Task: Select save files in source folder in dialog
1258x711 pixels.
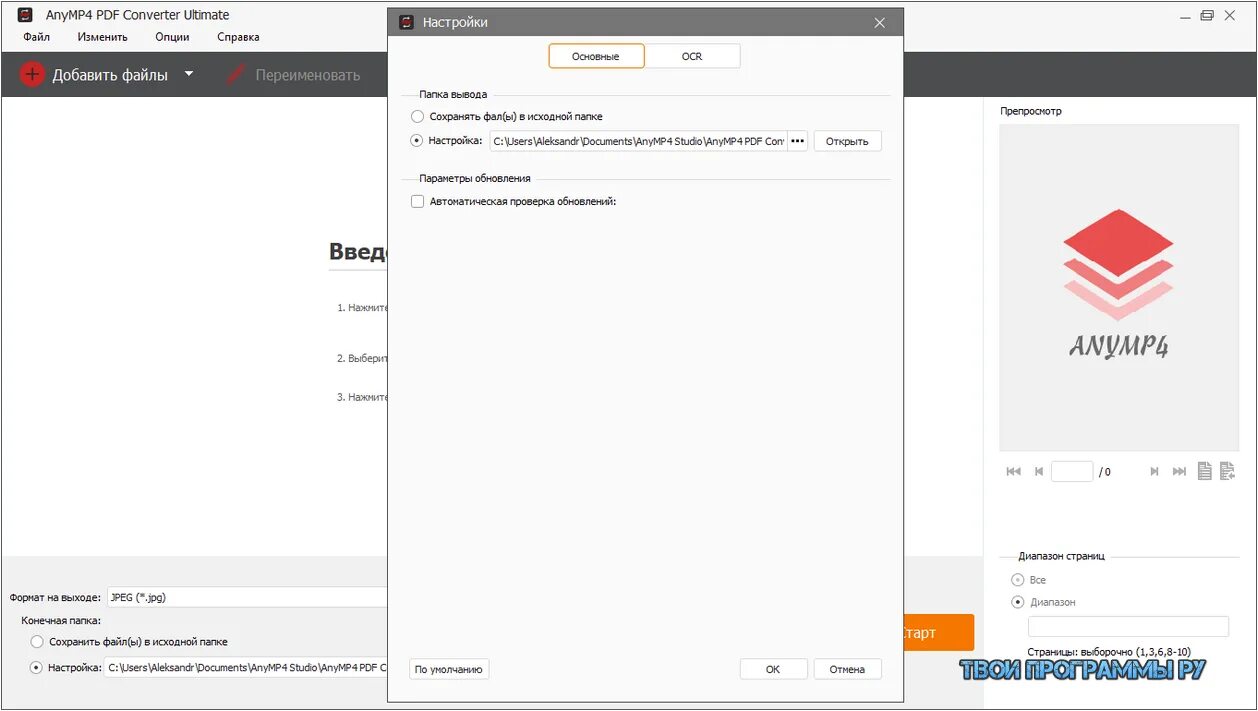Action: (418, 116)
